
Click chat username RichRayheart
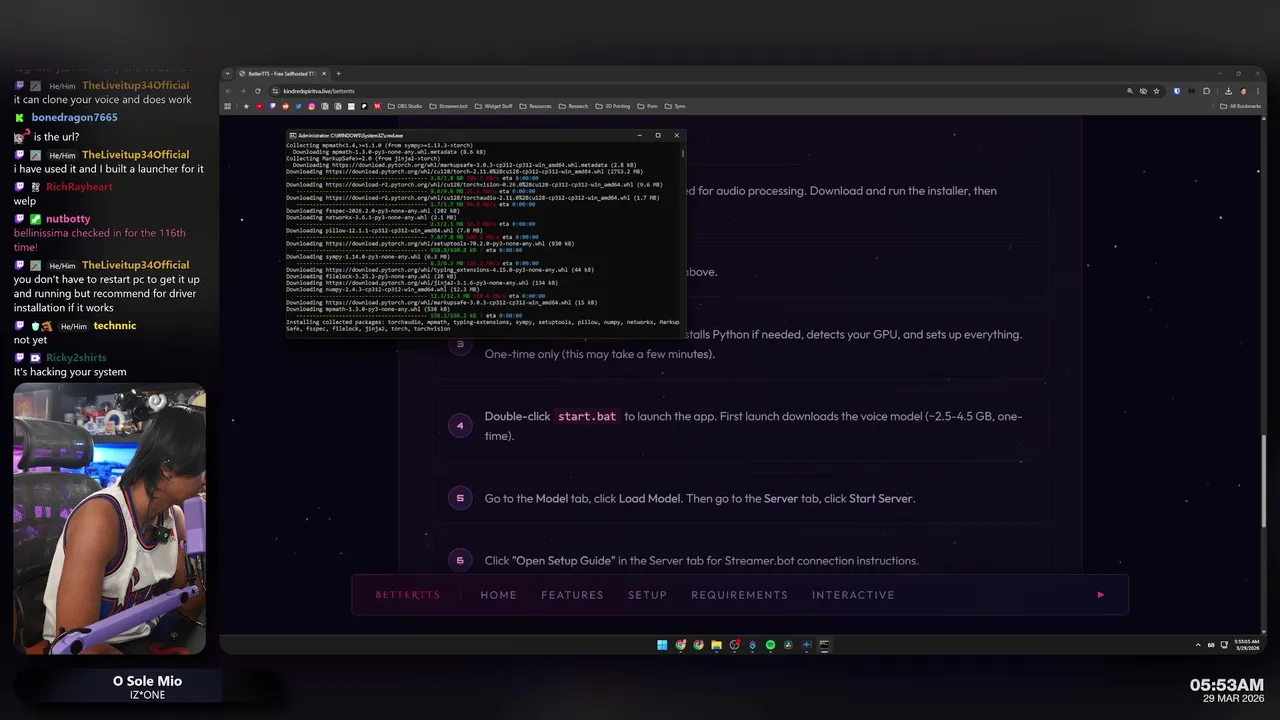[x=79, y=187]
